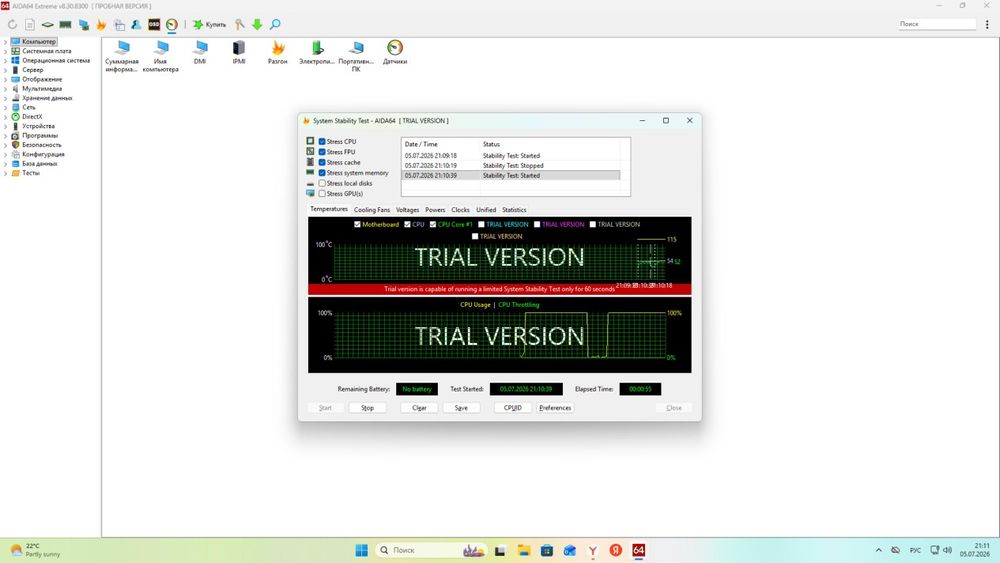Image resolution: width=1000 pixels, height=563 pixels.
Task: Expand Операционная система tree node
Action: 5,61
